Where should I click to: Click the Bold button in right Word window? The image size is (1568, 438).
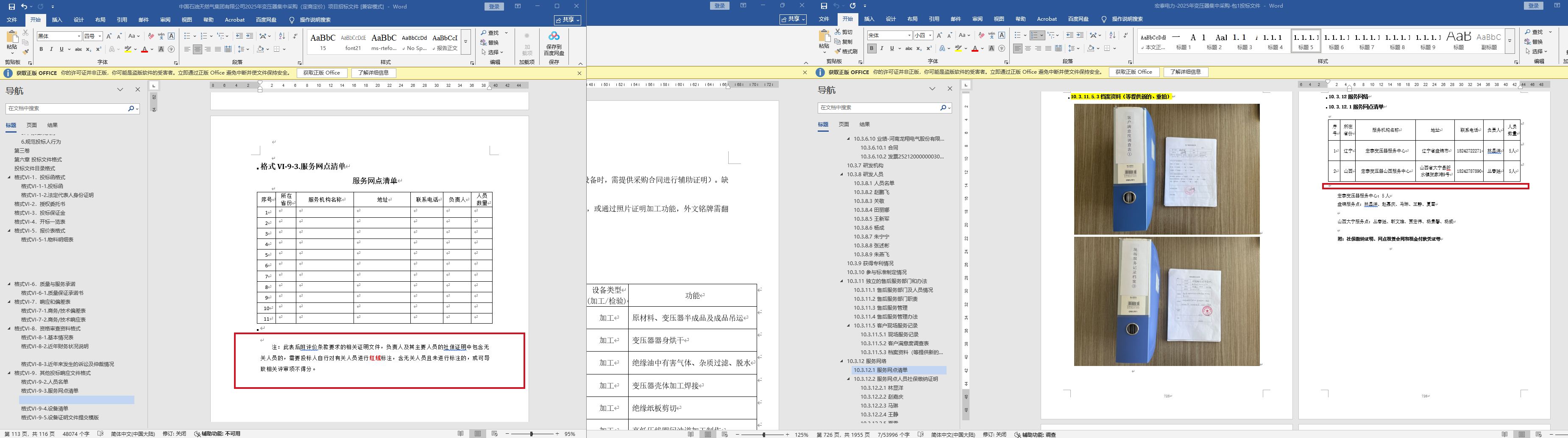click(872, 49)
